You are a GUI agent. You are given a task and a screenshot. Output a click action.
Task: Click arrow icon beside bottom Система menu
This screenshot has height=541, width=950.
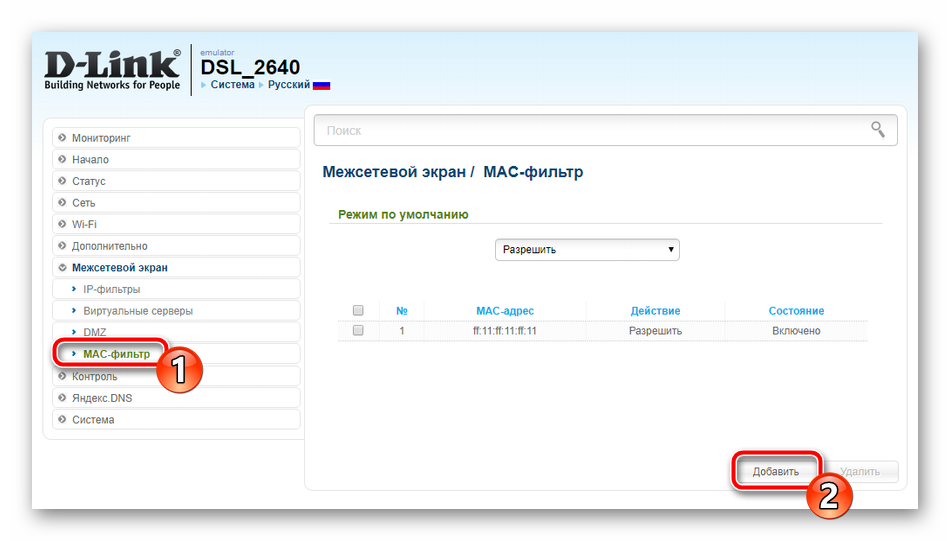62,419
